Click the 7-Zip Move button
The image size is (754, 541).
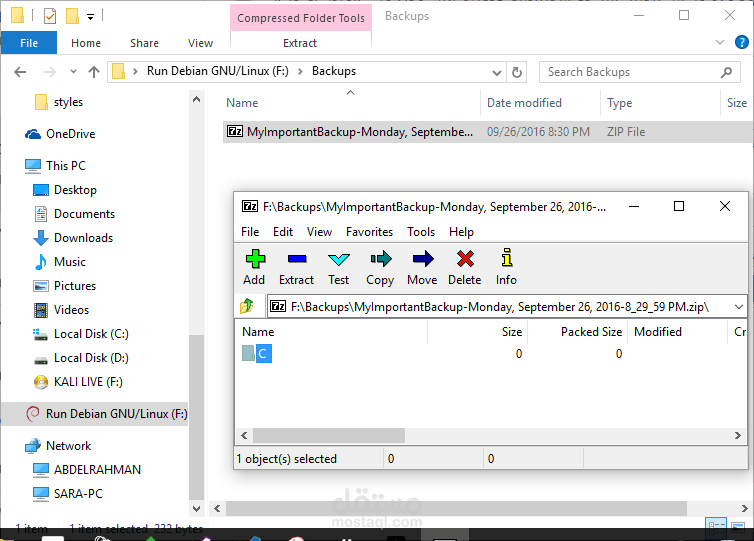tap(422, 267)
